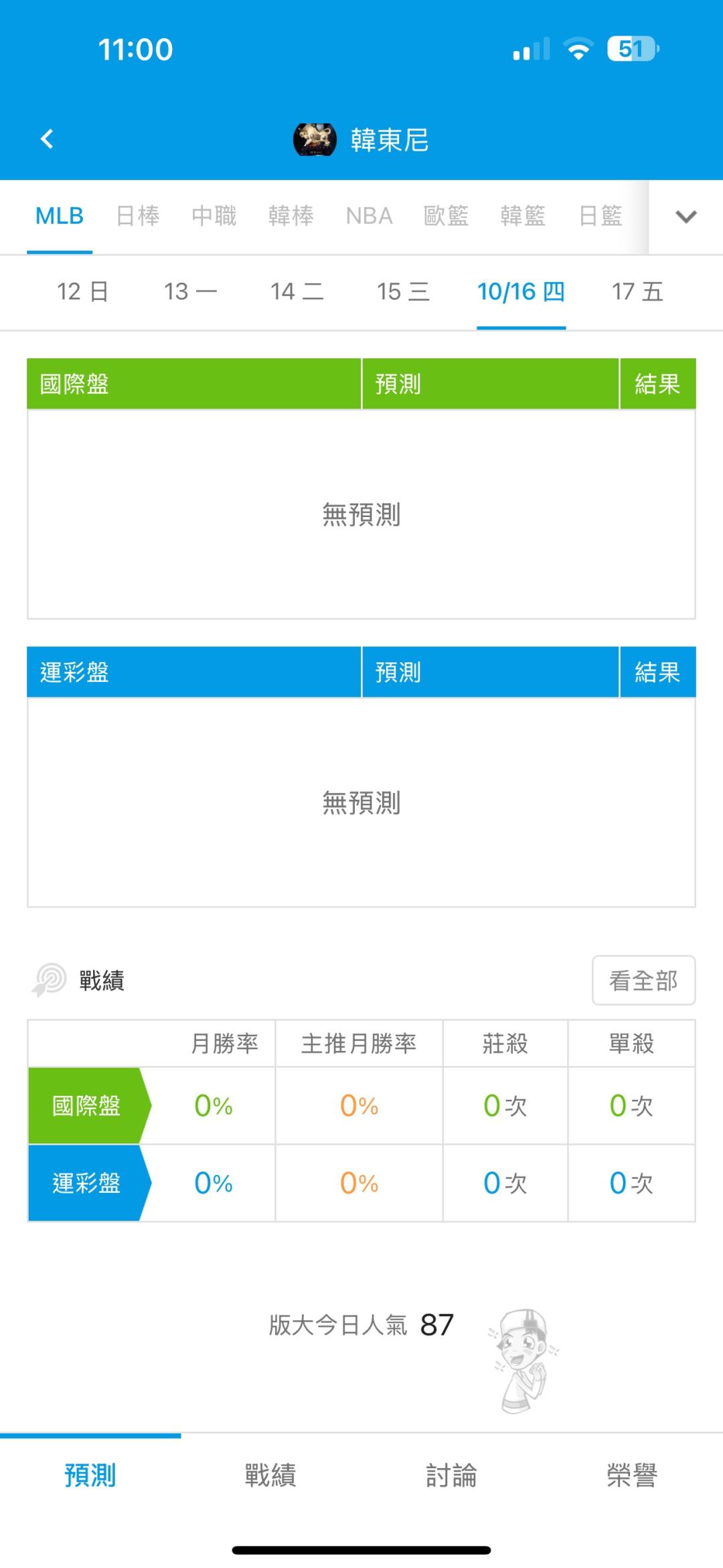The width and height of the screenshot is (723, 1568).
Task: Switch to the 日棒 league tab
Action: [138, 216]
